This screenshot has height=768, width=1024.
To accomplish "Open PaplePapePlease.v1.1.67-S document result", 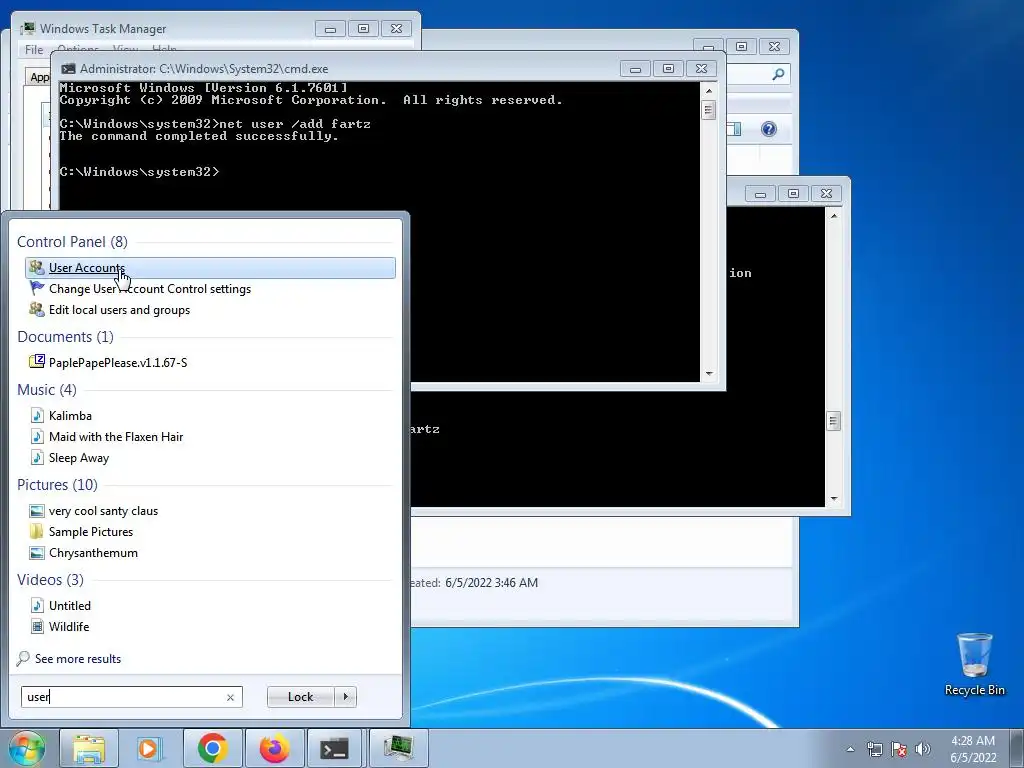I will (x=118, y=362).
